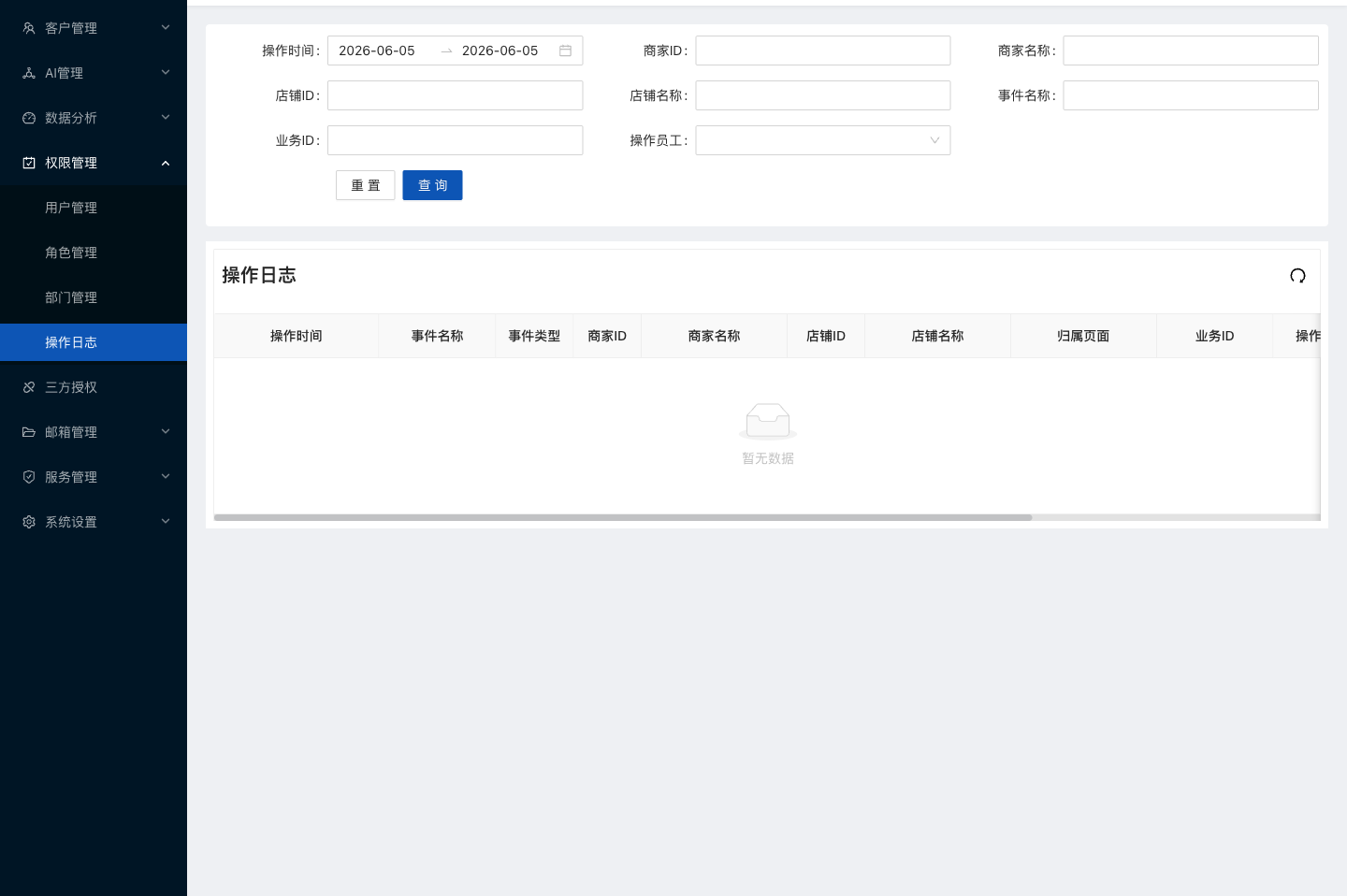
Task: Click the 店铺名称 column header
Action: click(x=937, y=336)
